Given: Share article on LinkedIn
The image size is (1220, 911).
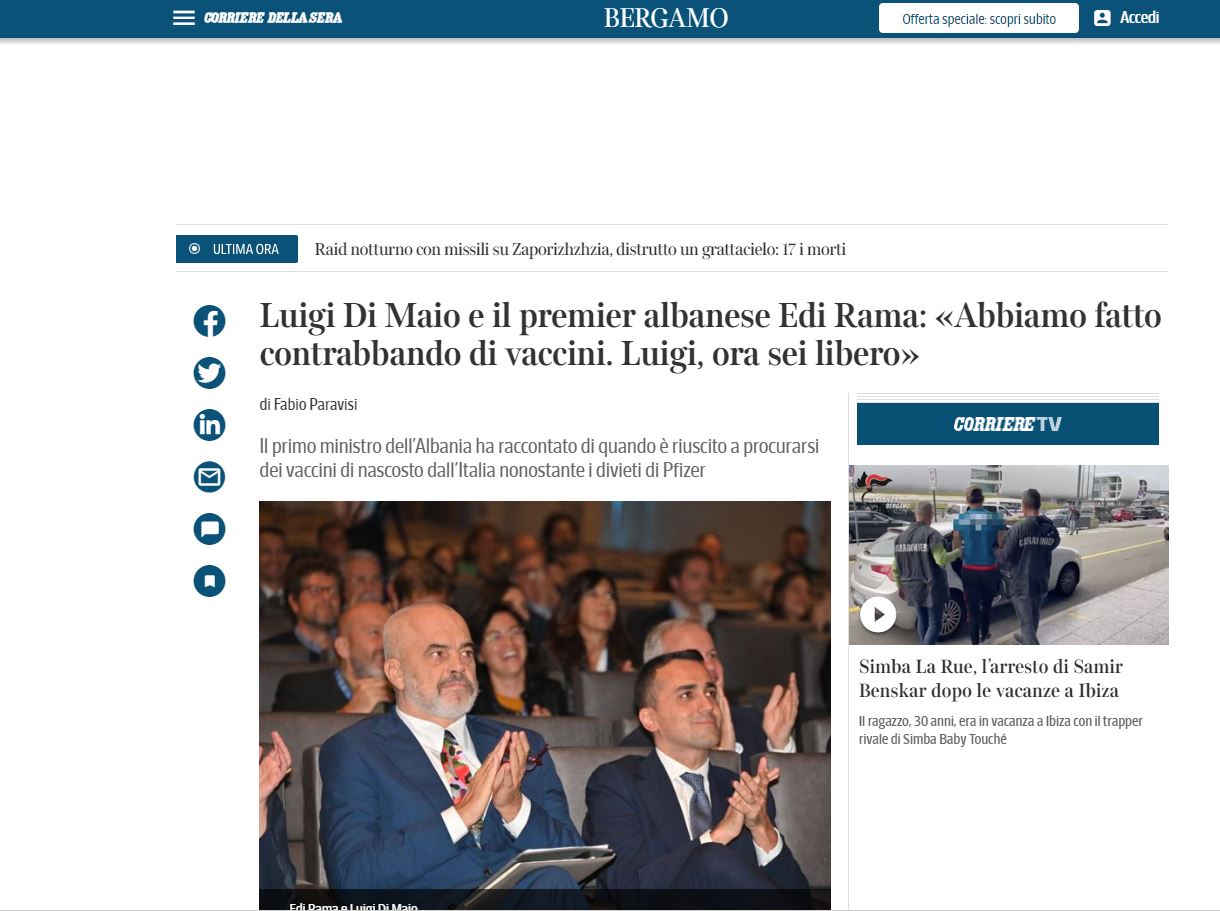Looking at the screenshot, I should (x=209, y=425).
